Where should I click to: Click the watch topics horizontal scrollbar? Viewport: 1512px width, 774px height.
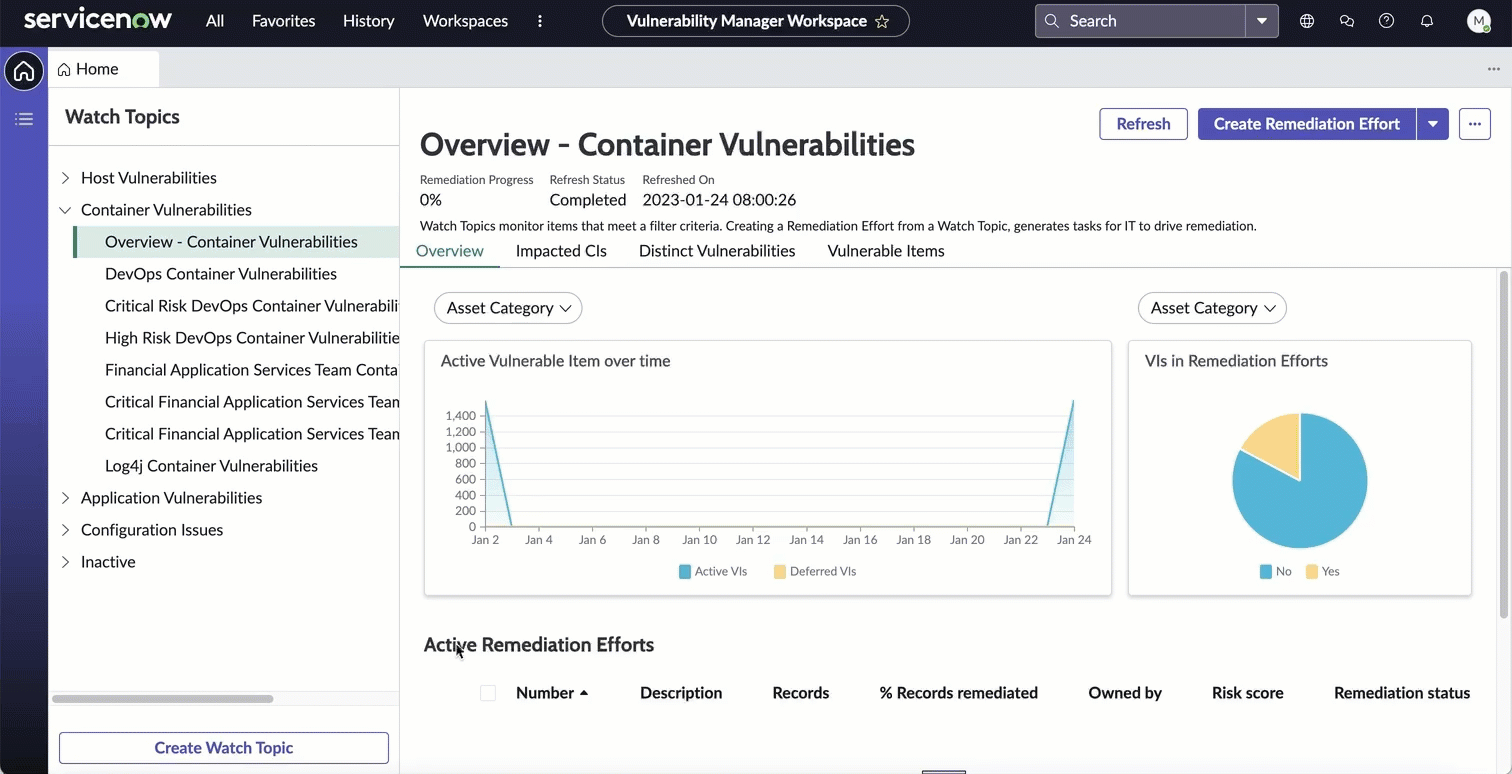click(x=163, y=699)
